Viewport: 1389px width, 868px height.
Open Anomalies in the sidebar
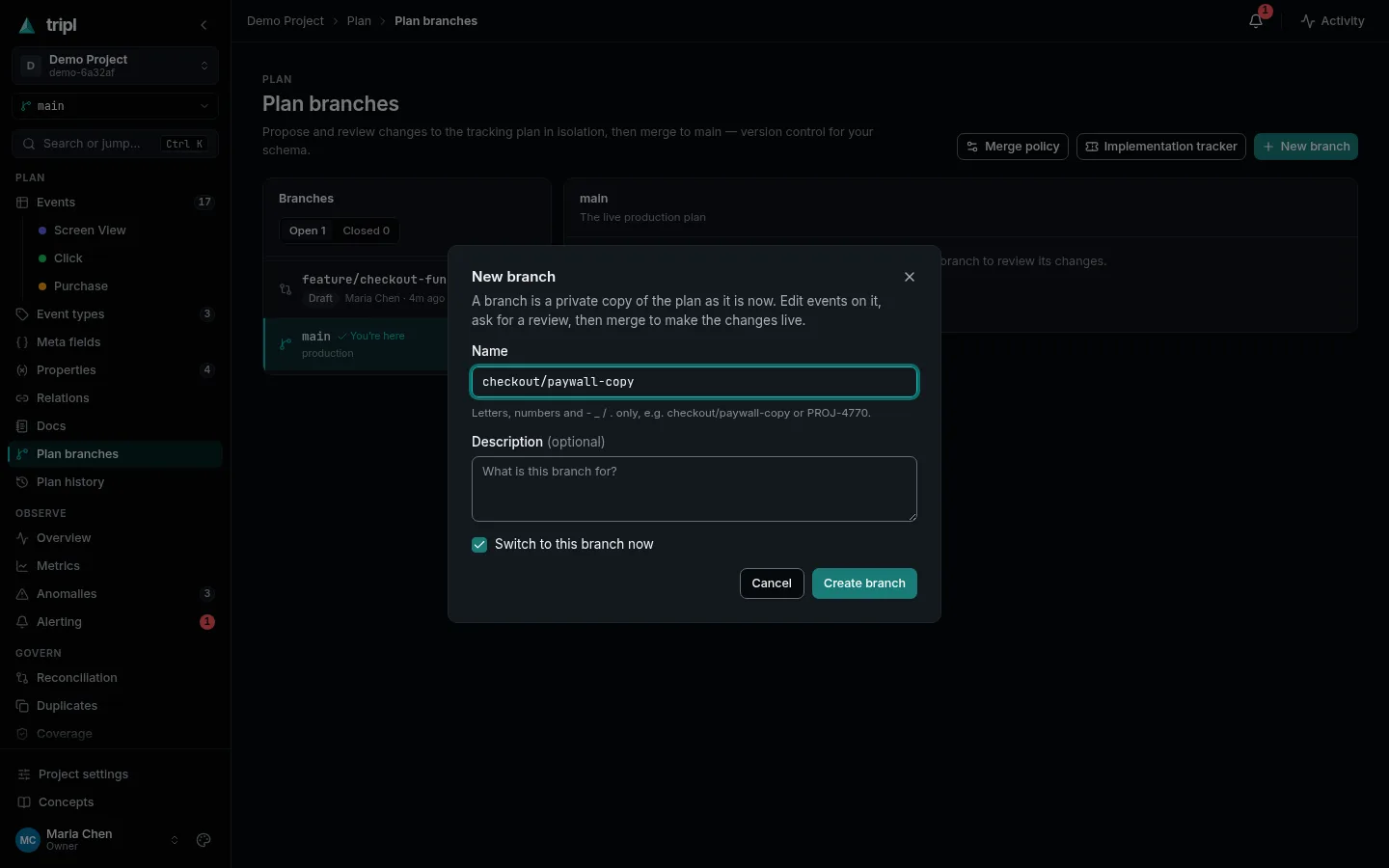pyautogui.click(x=116, y=594)
